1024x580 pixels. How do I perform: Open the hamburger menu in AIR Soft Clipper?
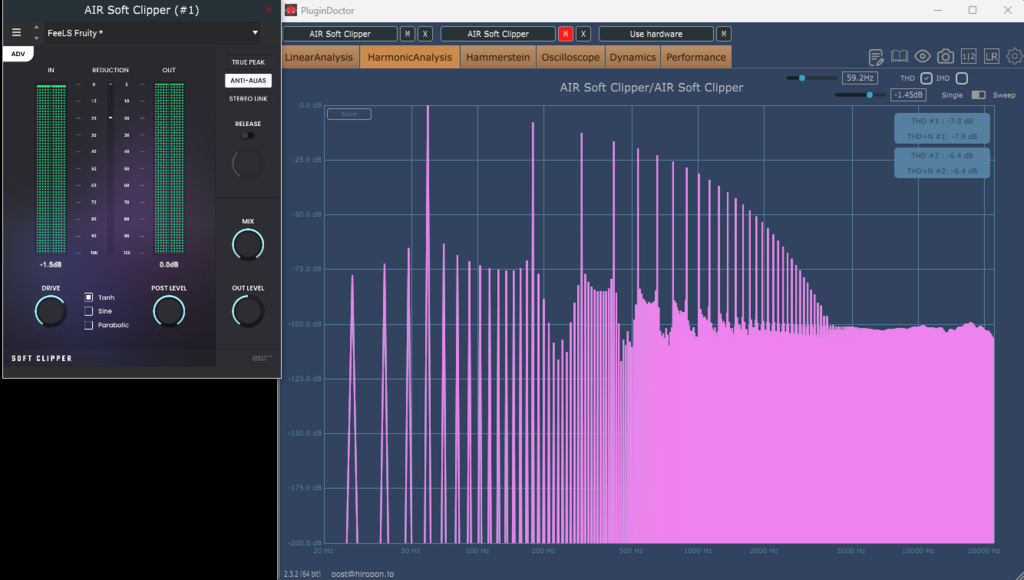pos(16,33)
